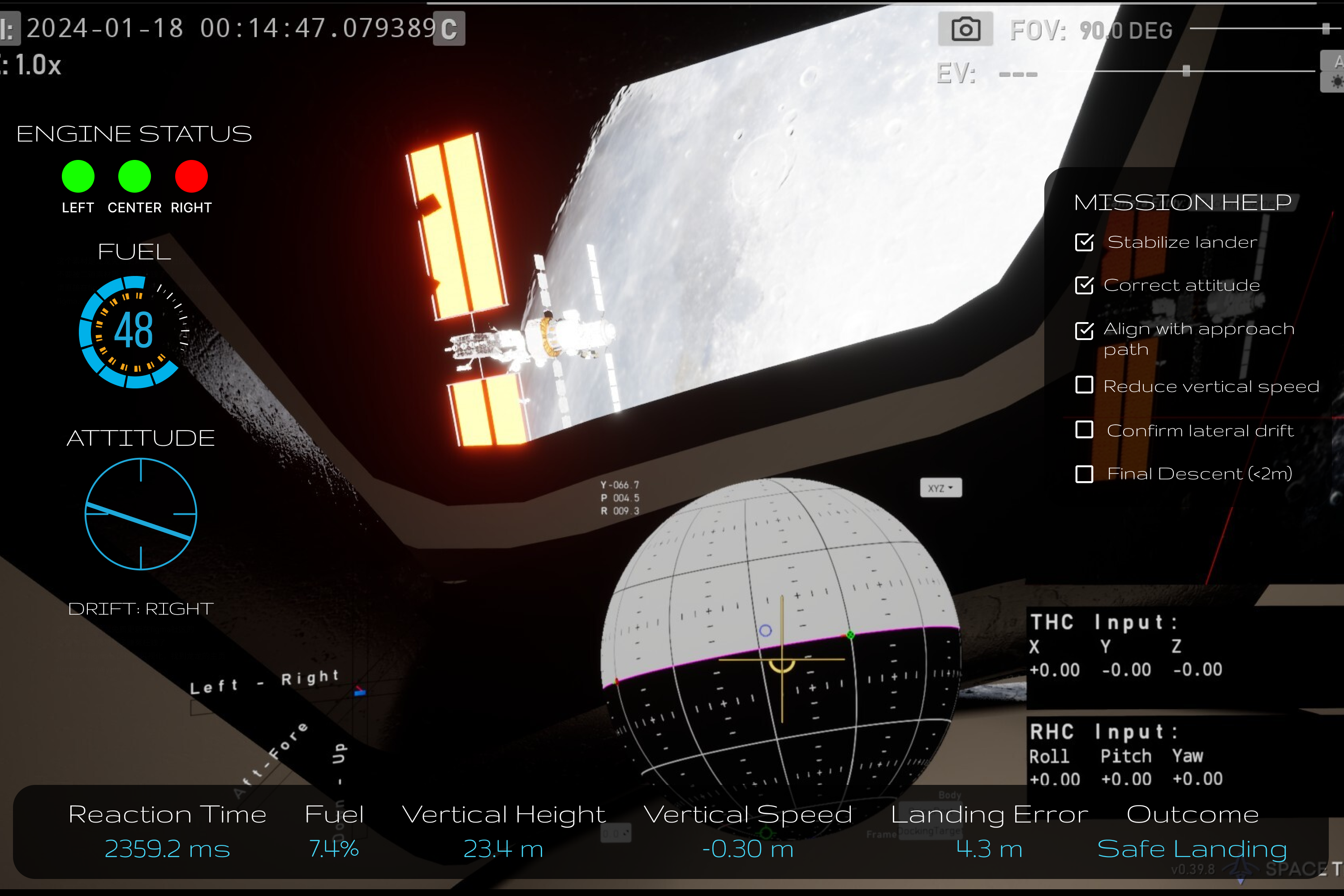Click the green CENTER engine indicator
The height and width of the screenshot is (896, 1344).
coord(134,177)
